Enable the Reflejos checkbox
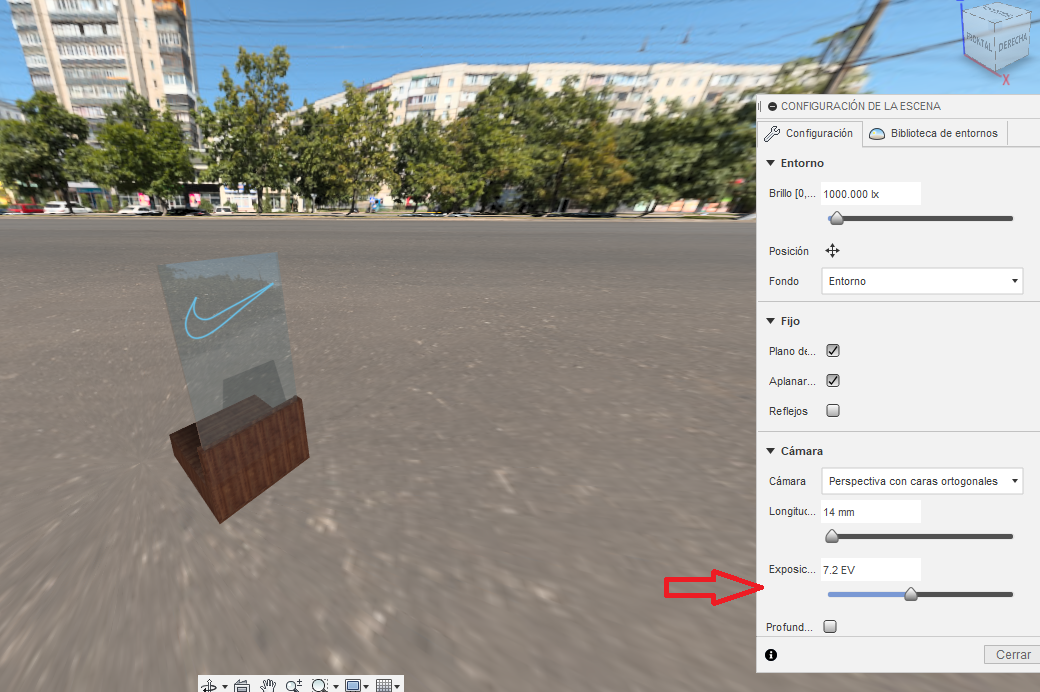The image size is (1040, 692). tap(833, 411)
